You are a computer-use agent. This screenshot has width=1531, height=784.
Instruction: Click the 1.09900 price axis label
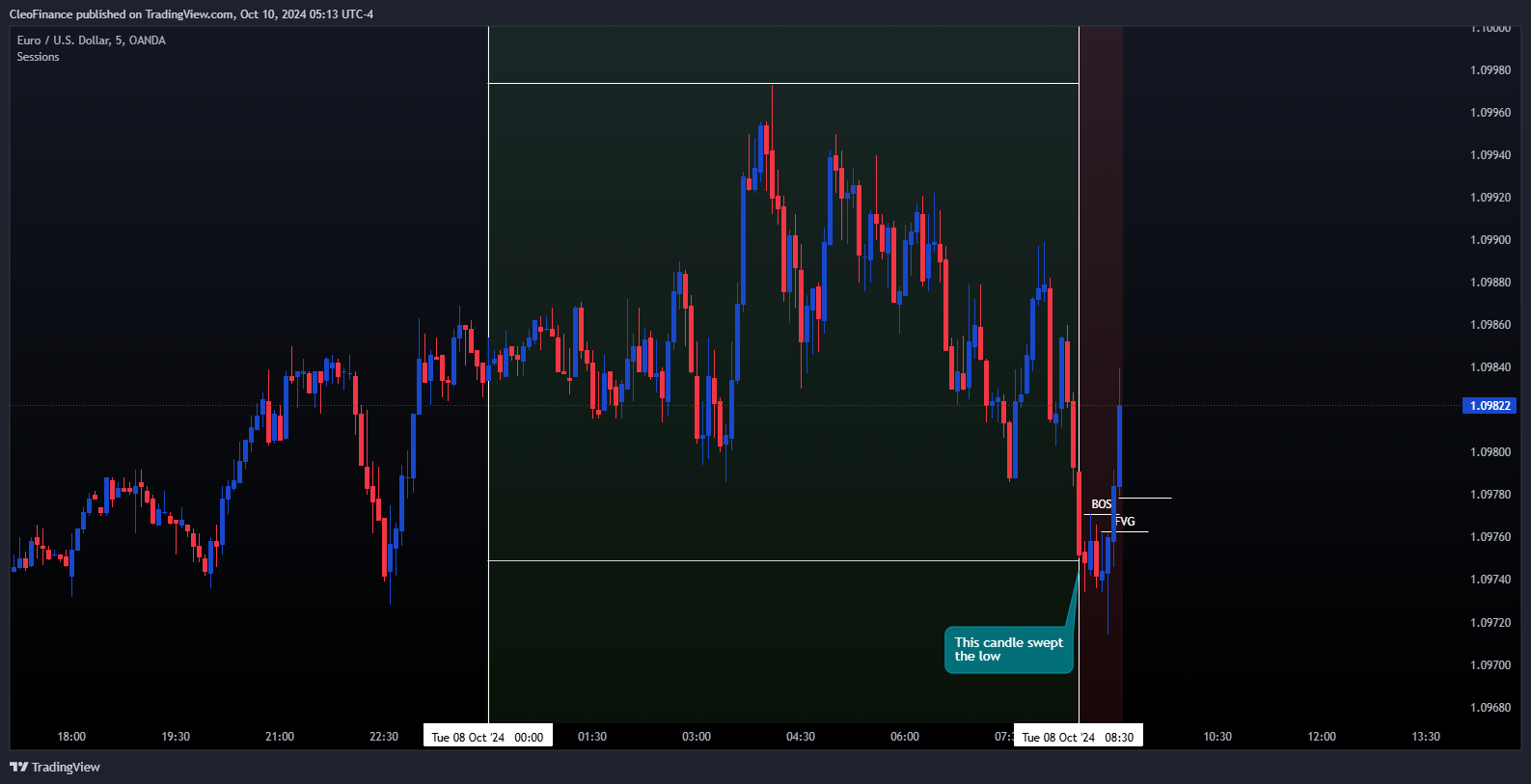coord(1490,240)
